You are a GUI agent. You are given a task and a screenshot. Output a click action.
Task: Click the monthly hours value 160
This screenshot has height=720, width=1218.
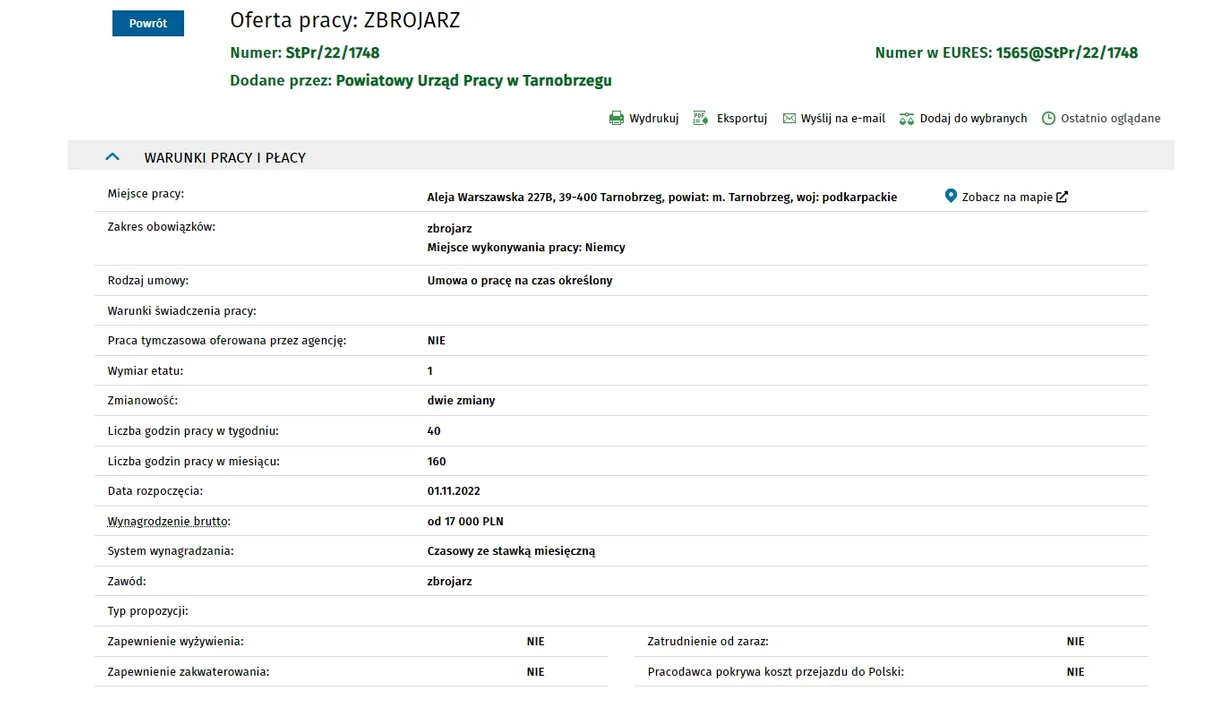click(x=437, y=461)
